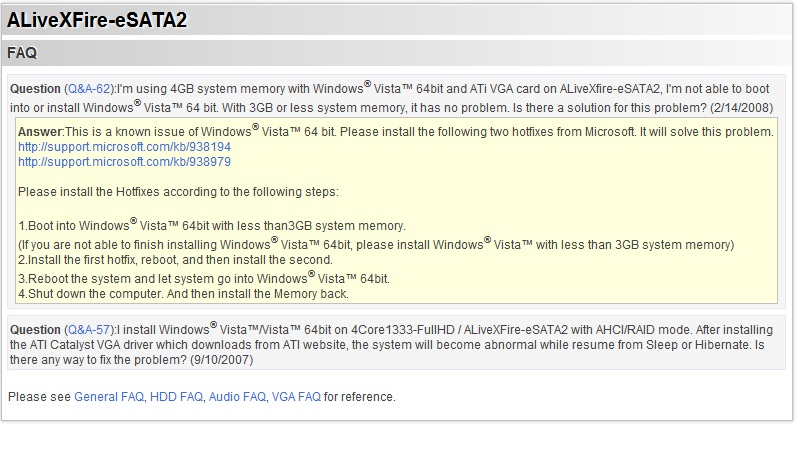Click the bold 'Answer' label

[x=40, y=132]
